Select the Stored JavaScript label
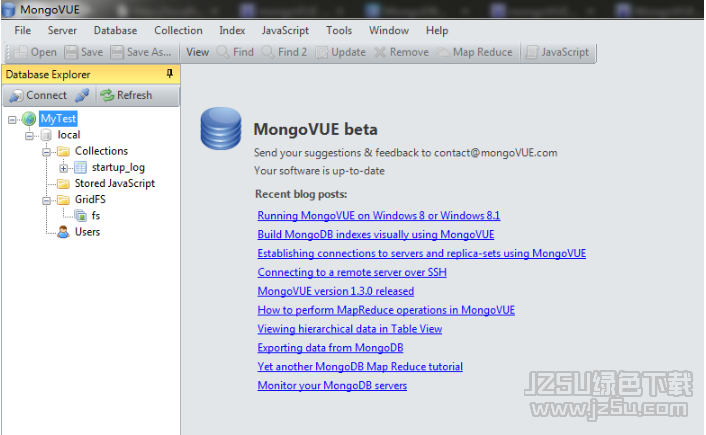This screenshot has width=706, height=435. point(115,184)
